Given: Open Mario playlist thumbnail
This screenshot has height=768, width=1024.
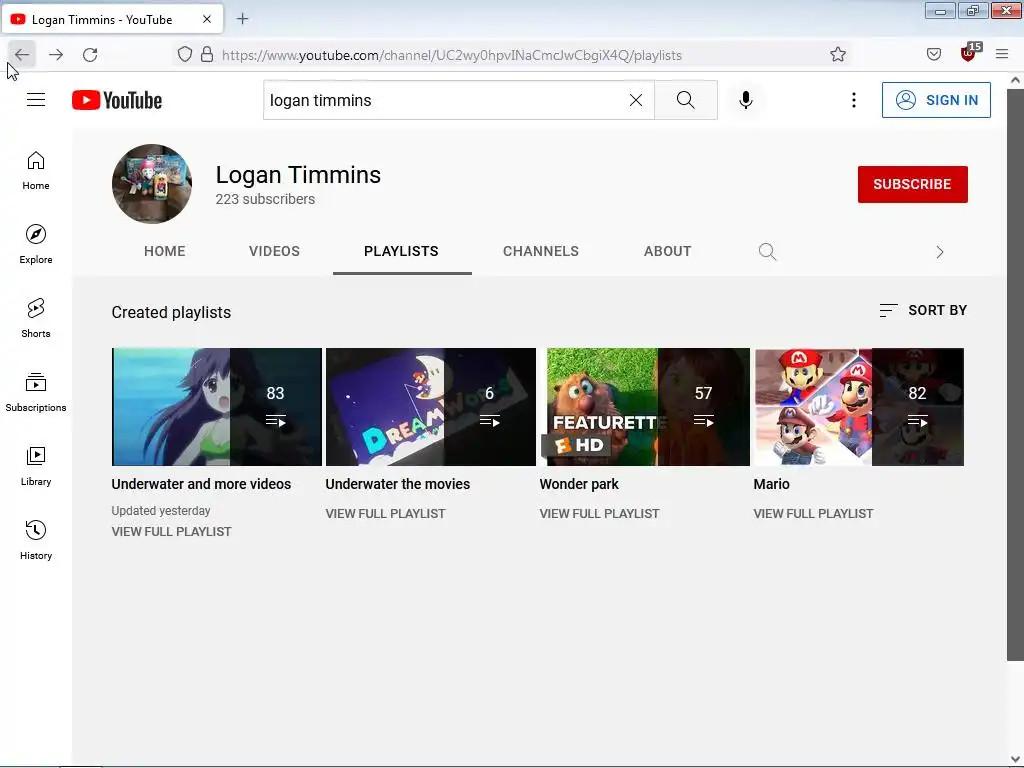Looking at the screenshot, I should (x=859, y=407).
